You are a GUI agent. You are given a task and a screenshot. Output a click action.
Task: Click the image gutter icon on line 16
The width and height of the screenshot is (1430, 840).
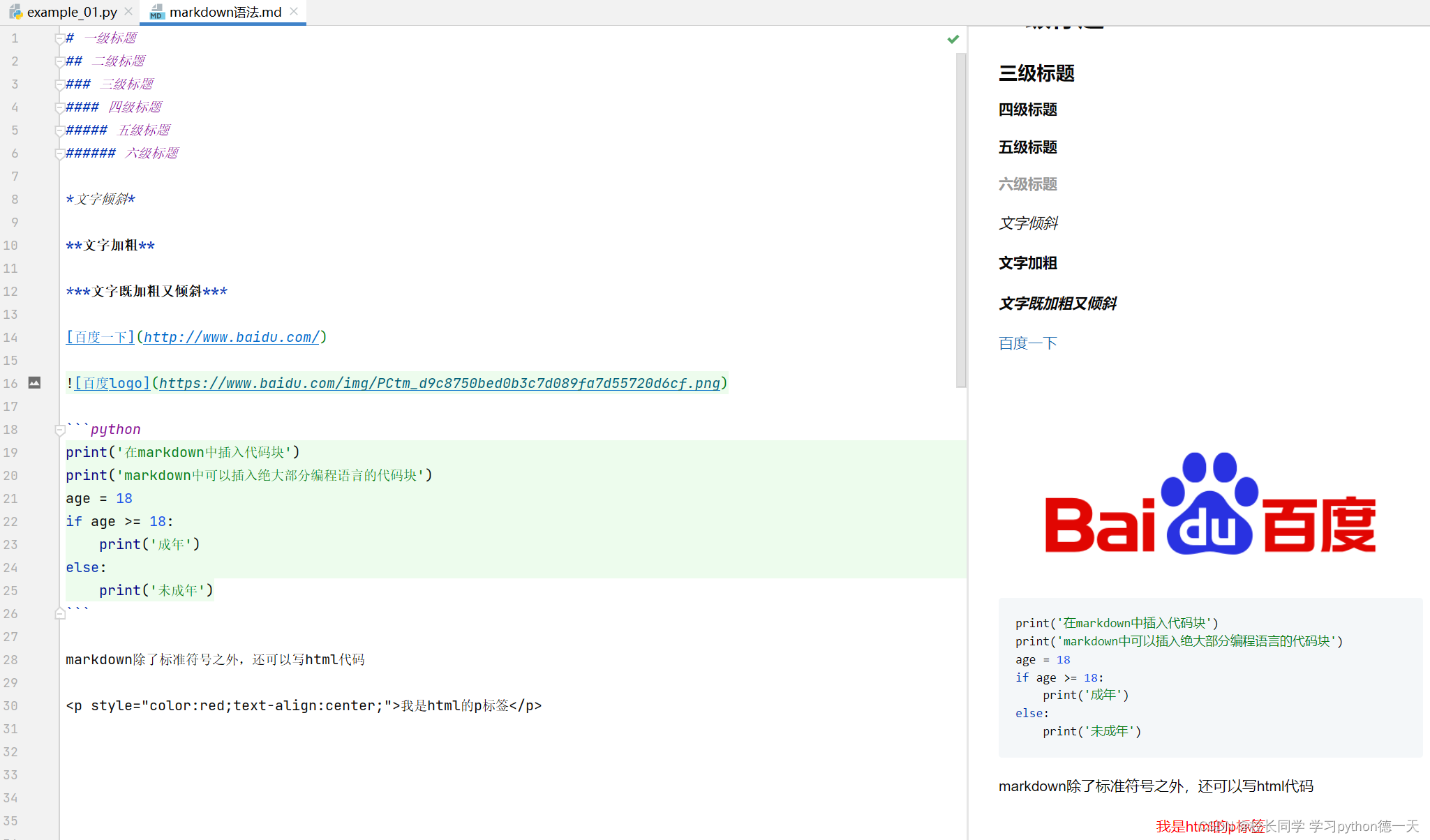[x=34, y=382]
